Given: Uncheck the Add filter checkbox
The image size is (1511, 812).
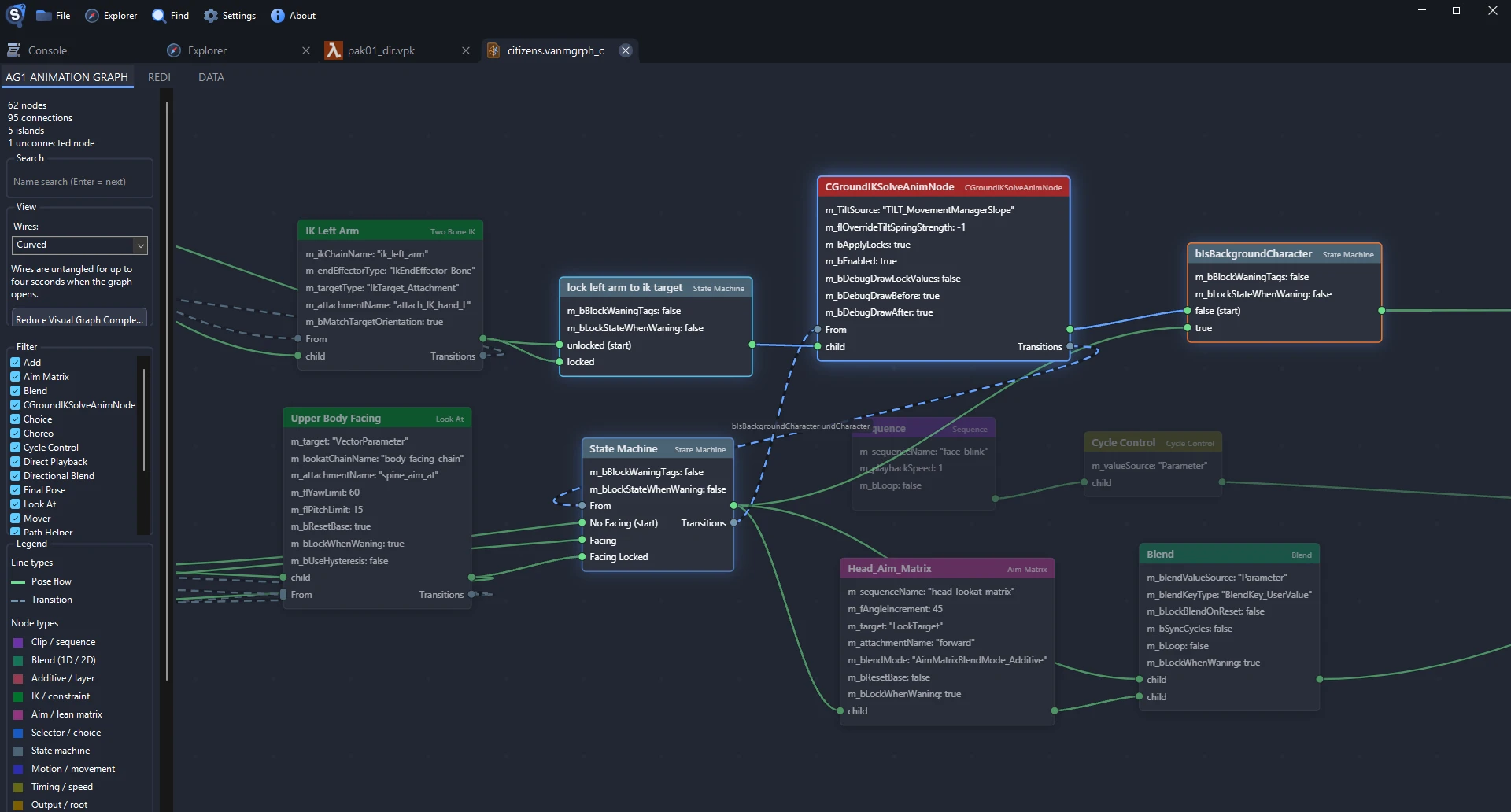Looking at the screenshot, I should pos(16,363).
